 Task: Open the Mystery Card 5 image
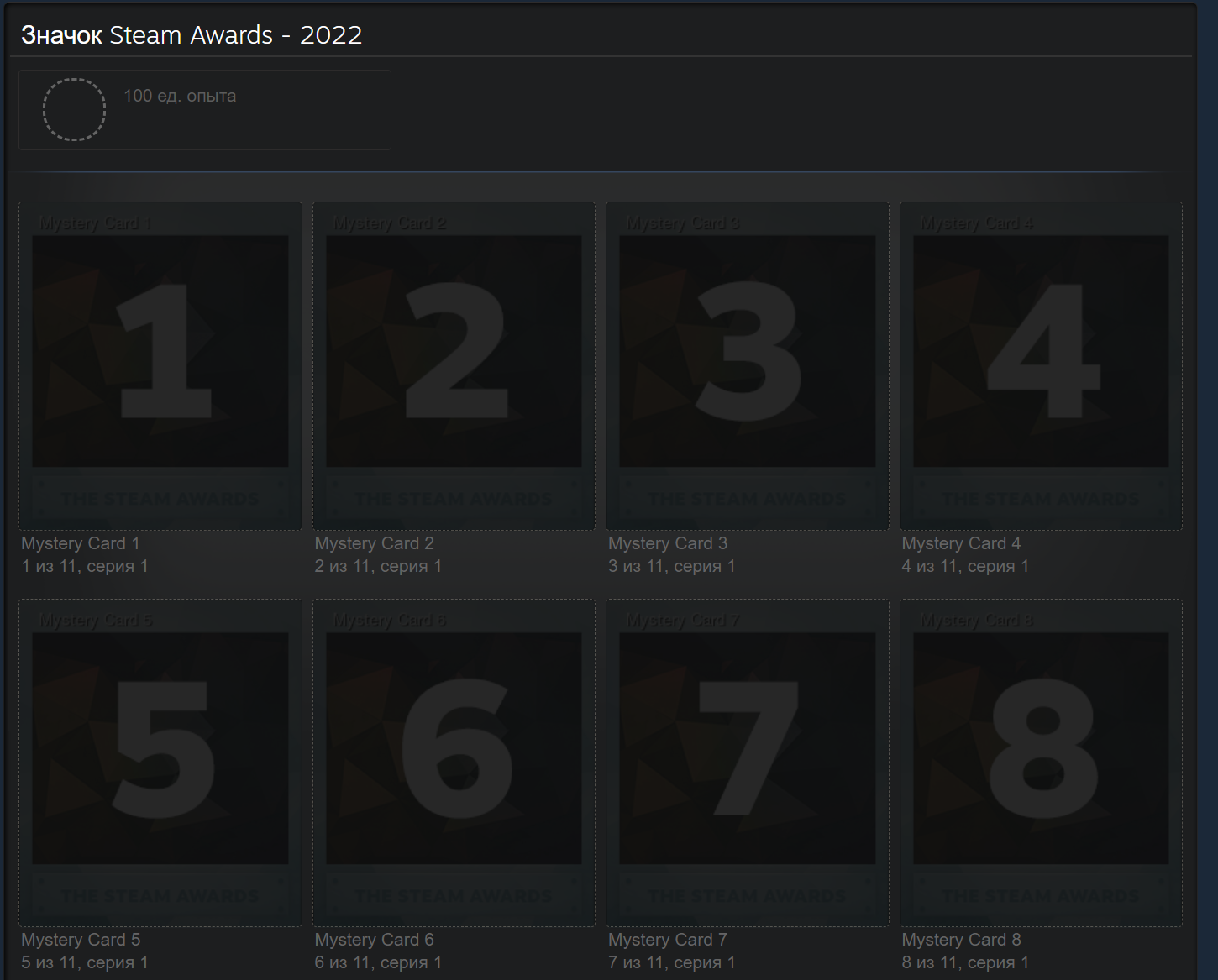pos(160,763)
